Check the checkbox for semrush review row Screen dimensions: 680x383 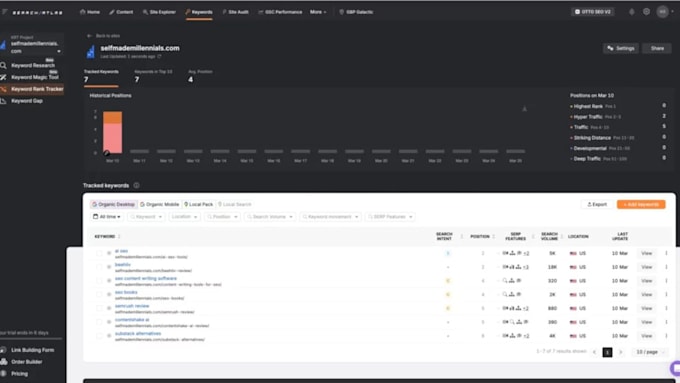point(99,308)
